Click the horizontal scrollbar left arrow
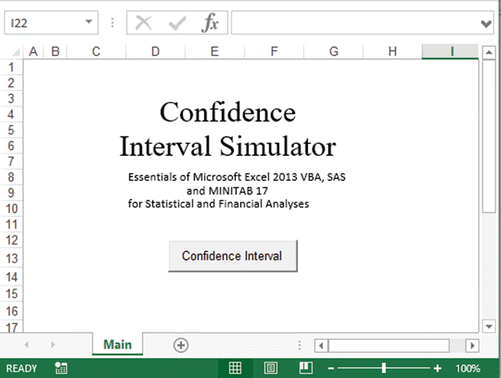501x378 pixels. click(x=321, y=345)
